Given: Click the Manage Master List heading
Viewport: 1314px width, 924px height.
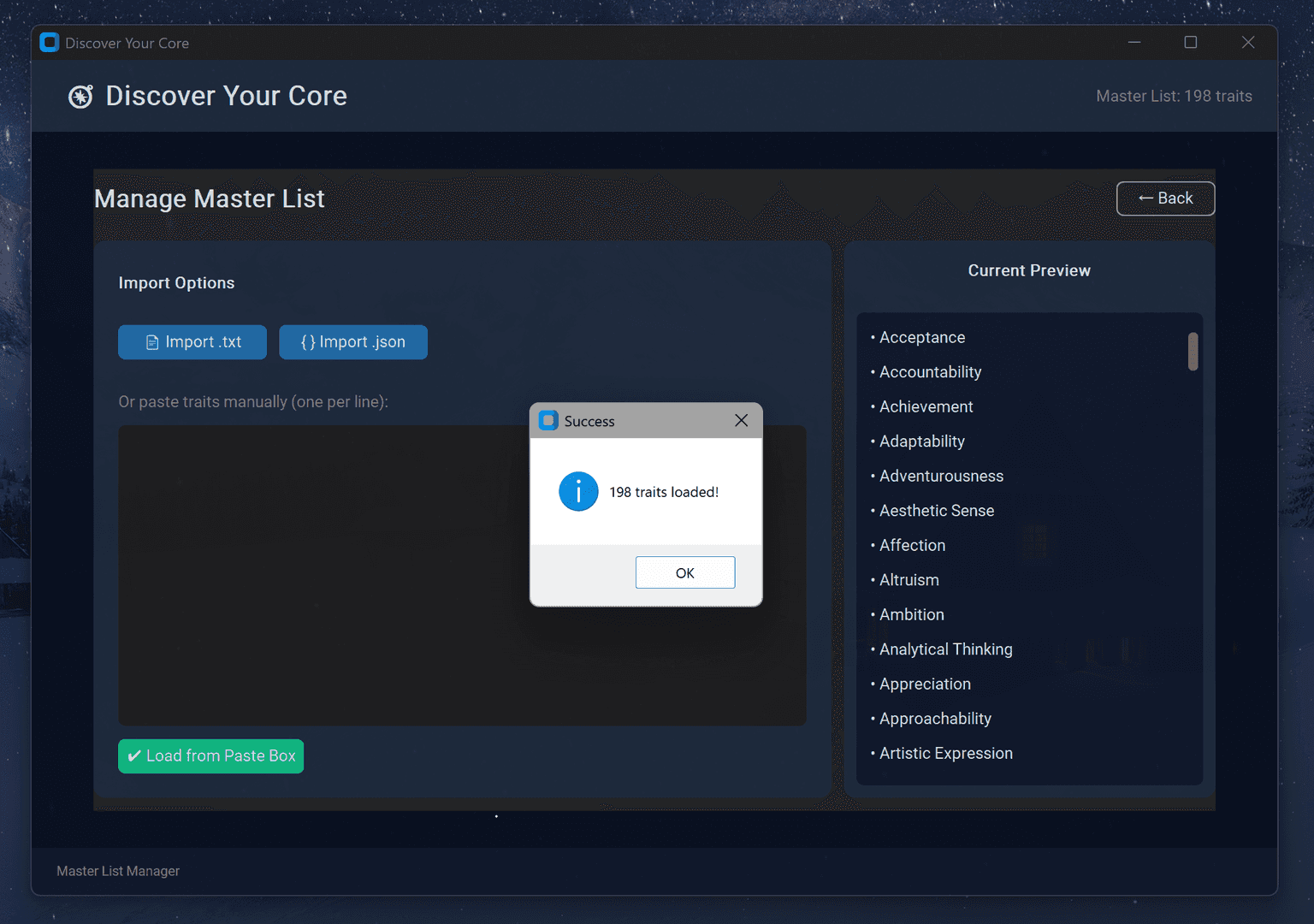Looking at the screenshot, I should click(210, 198).
